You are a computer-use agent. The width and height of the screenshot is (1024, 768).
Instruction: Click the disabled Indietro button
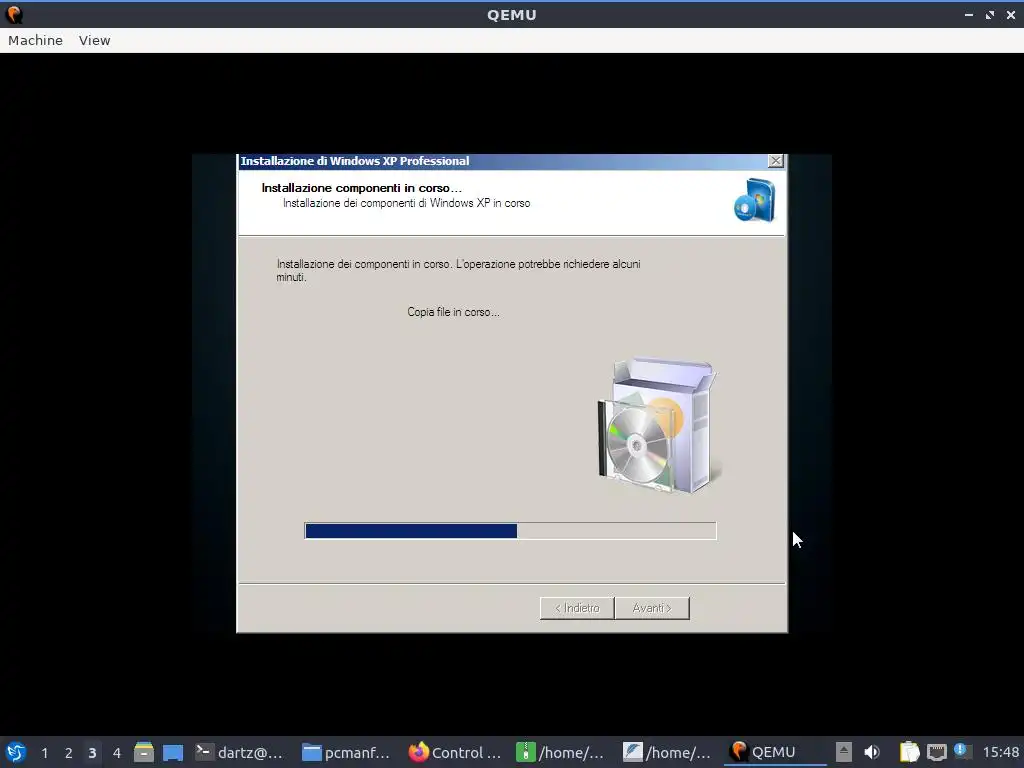coord(577,608)
